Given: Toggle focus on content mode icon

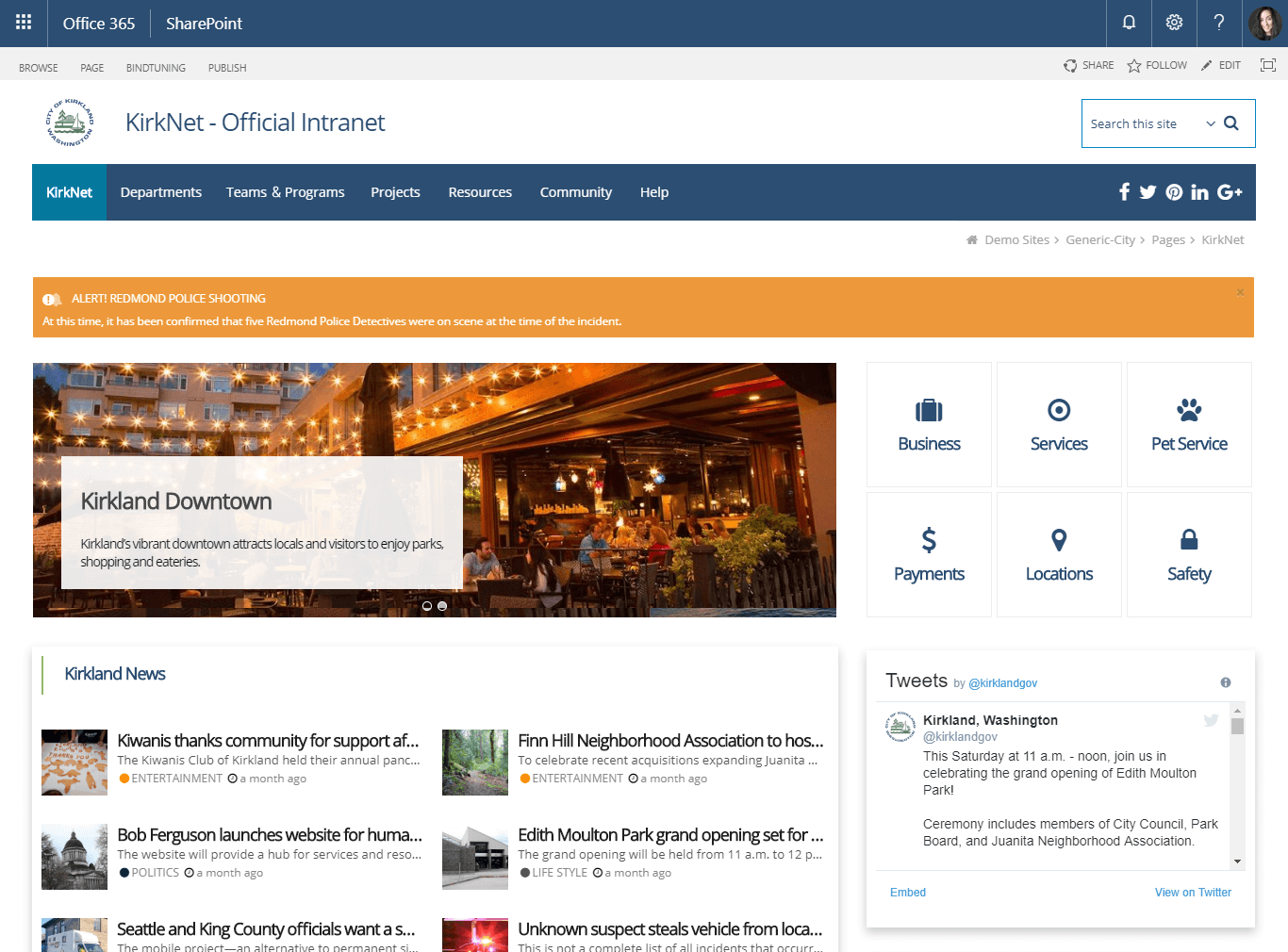Looking at the screenshot, I should point(1268,65).
